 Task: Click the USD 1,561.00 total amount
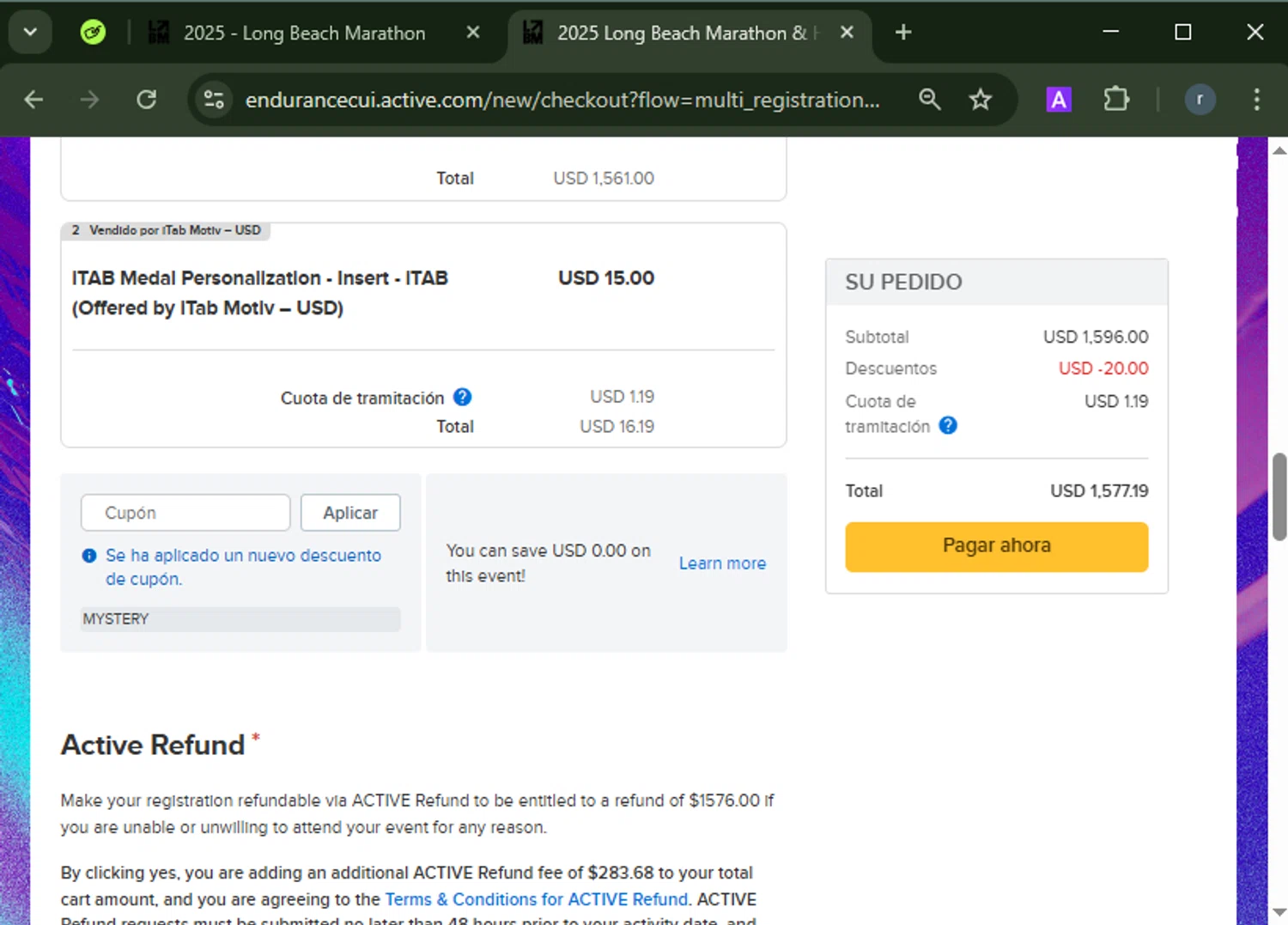tap(604, 178)
